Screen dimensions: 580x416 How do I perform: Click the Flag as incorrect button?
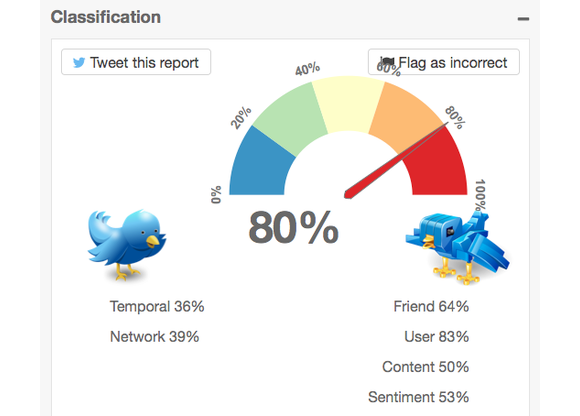tap(444, 62)
